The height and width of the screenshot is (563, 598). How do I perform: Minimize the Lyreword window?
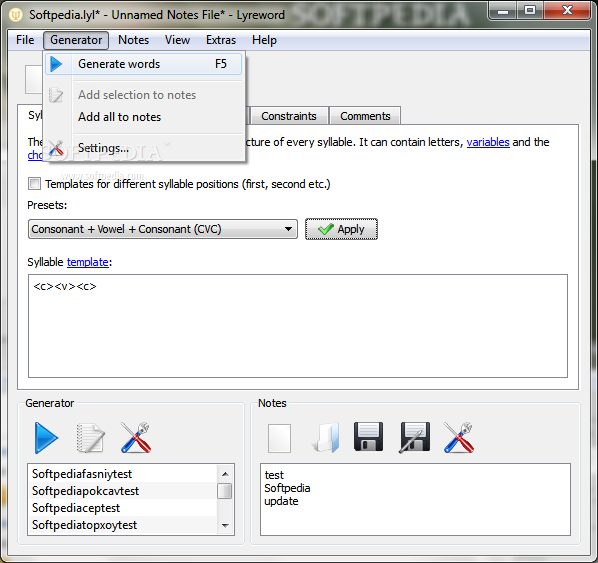[x=503, y=10]
